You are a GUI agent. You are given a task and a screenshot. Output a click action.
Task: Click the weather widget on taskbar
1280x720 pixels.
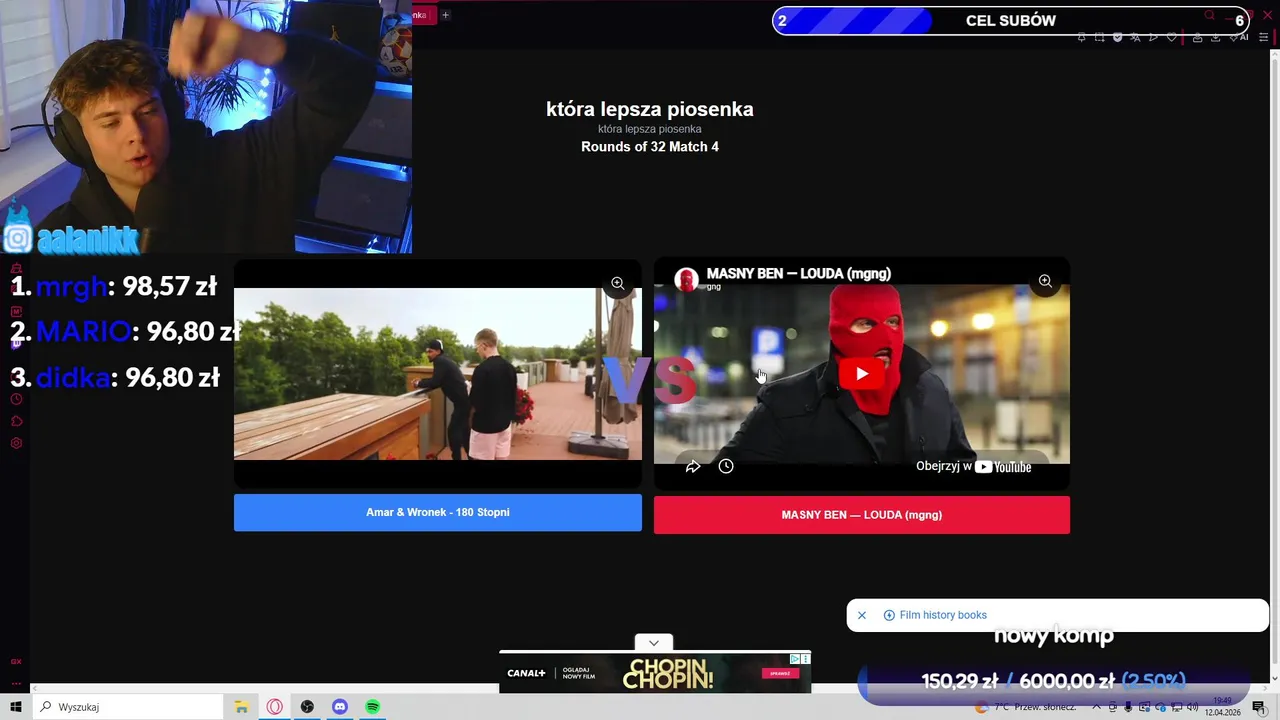pos(1025,707)
